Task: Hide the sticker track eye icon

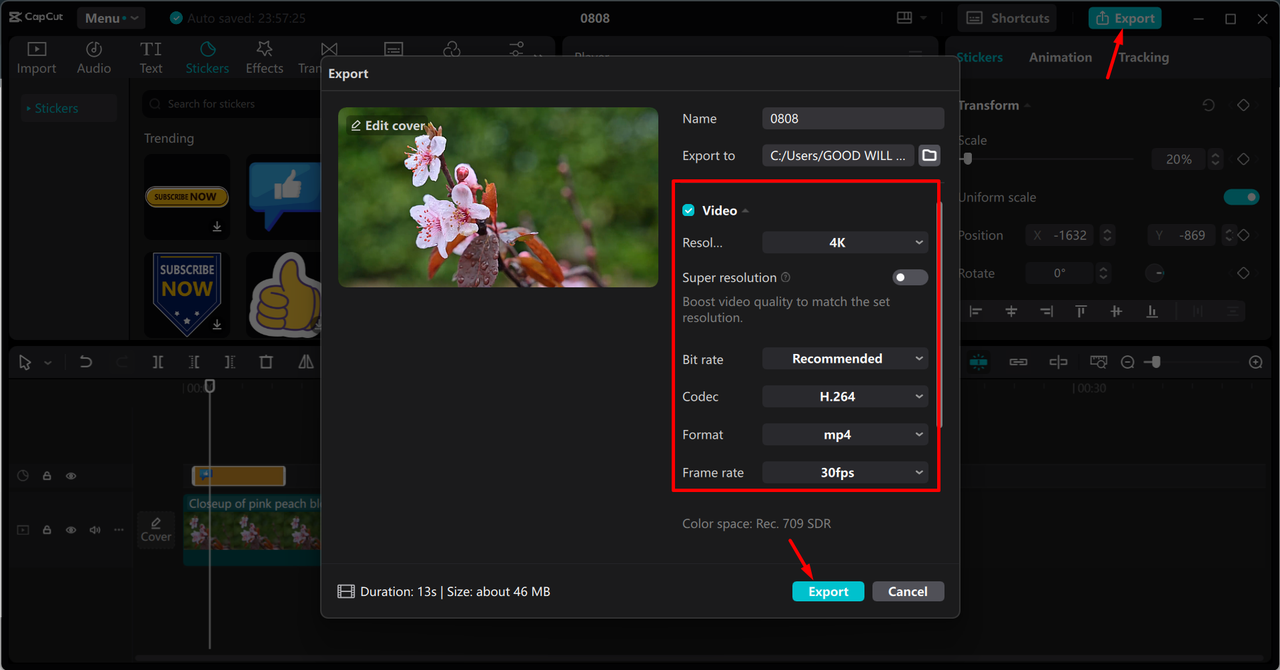Action: point(71,476)
